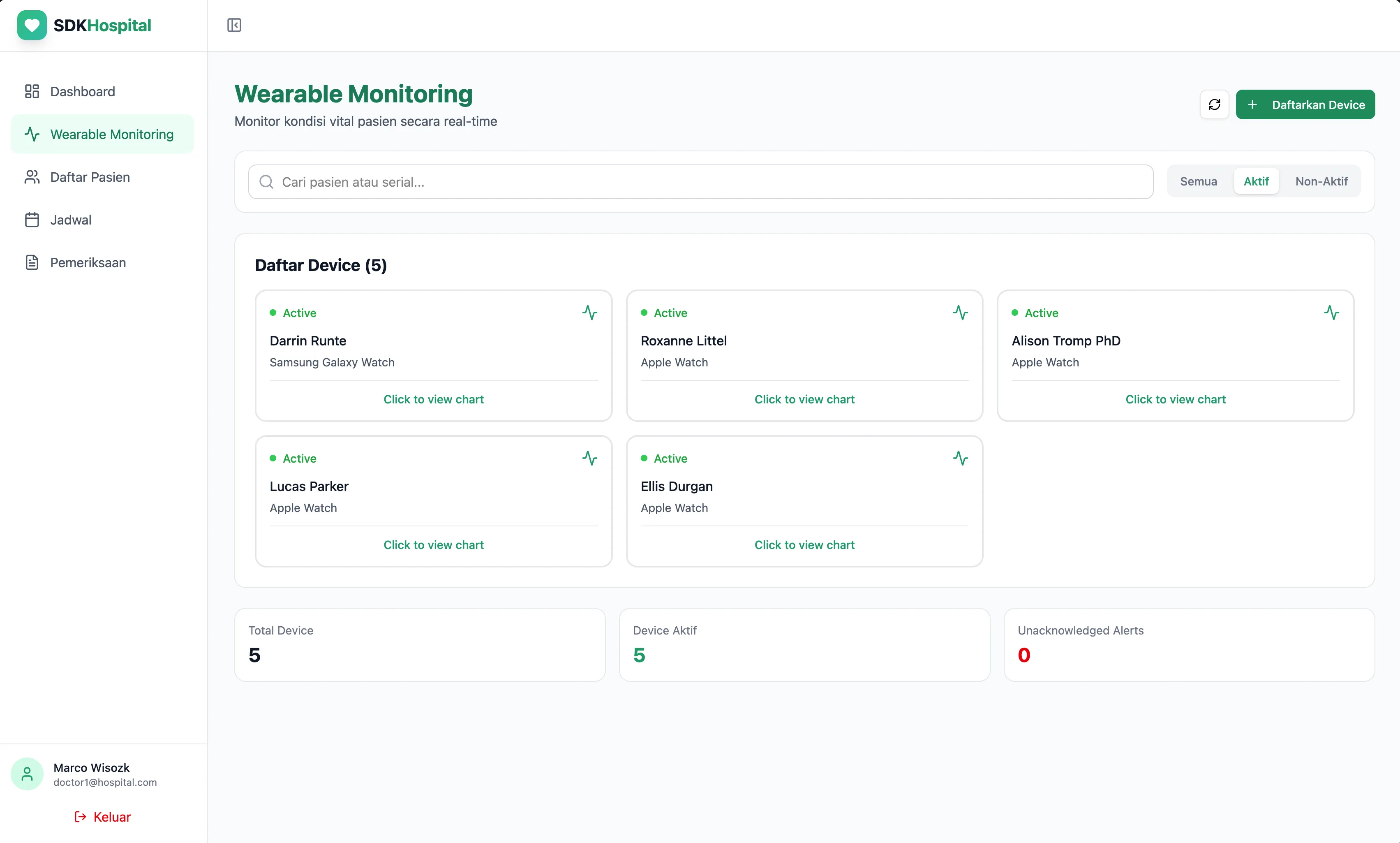Click the refresh devices icon button
The height and width of the screenshot is (843, 1400).
point(1214,104)
